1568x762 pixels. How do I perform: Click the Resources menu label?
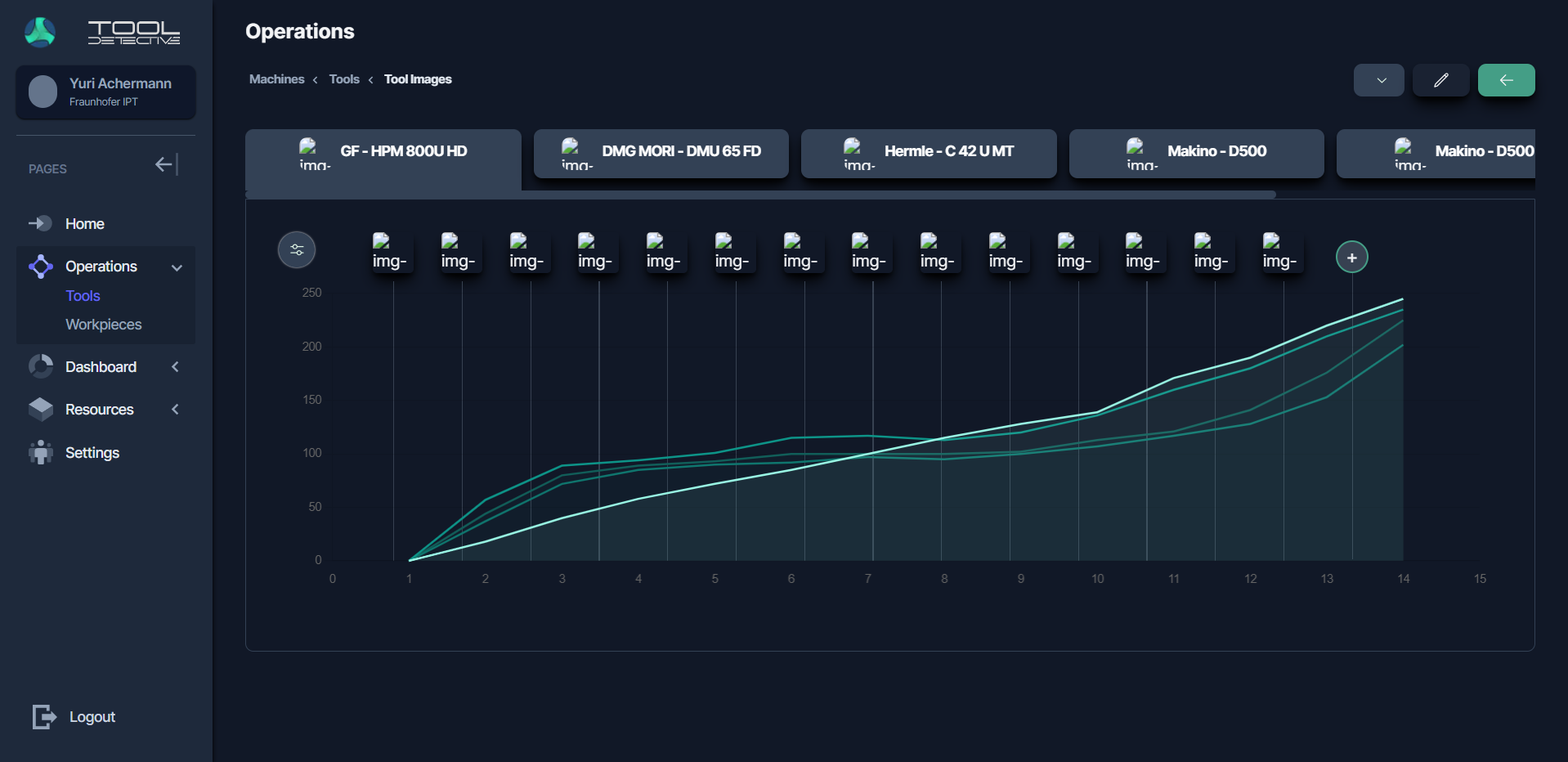coord(100,410)
